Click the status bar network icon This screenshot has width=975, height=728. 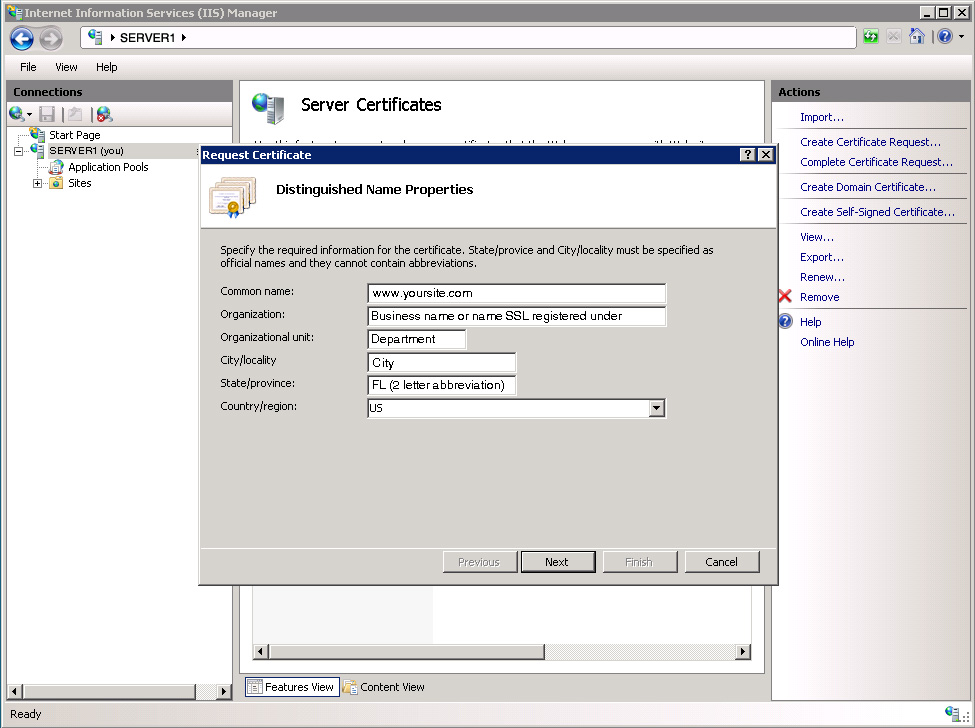pyautogui.click(x=953, y=713)
